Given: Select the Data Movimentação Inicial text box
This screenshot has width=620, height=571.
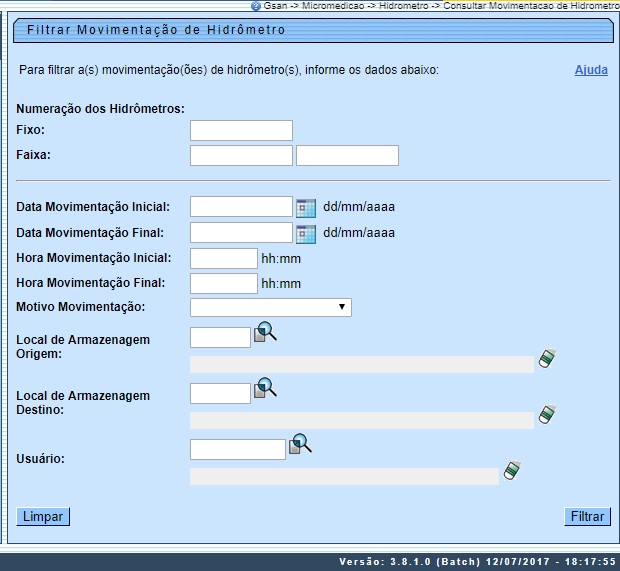Looking at the screenshot, I should pyautogui.click(x=241, y=207).
